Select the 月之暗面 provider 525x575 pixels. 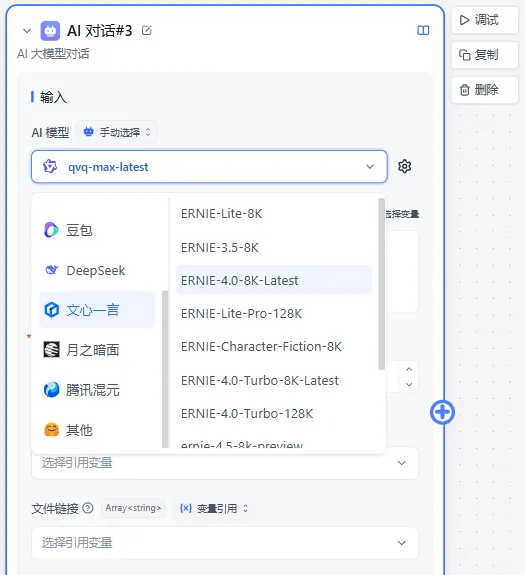(x=97, y=350)
